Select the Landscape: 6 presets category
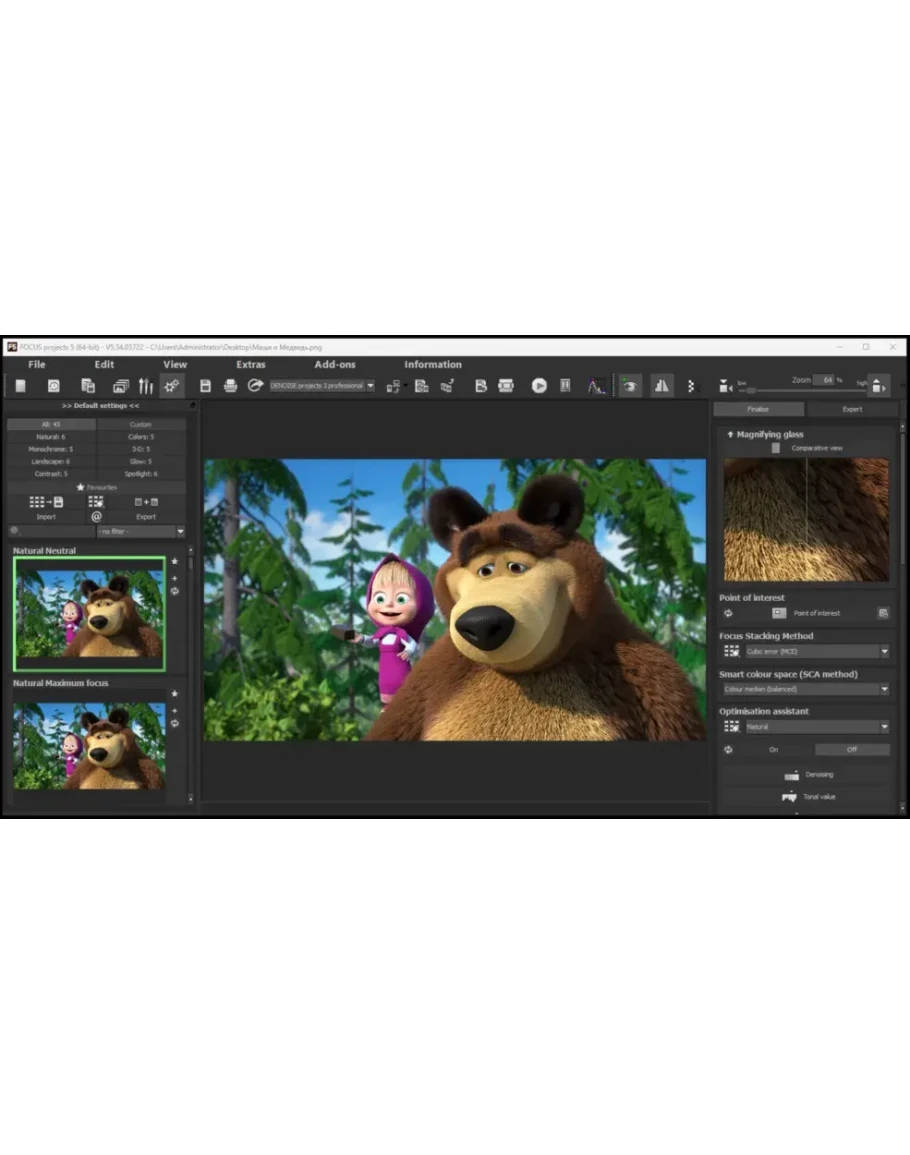The image size is (910, 1155). pyautogui.click(x=52, y=462)
